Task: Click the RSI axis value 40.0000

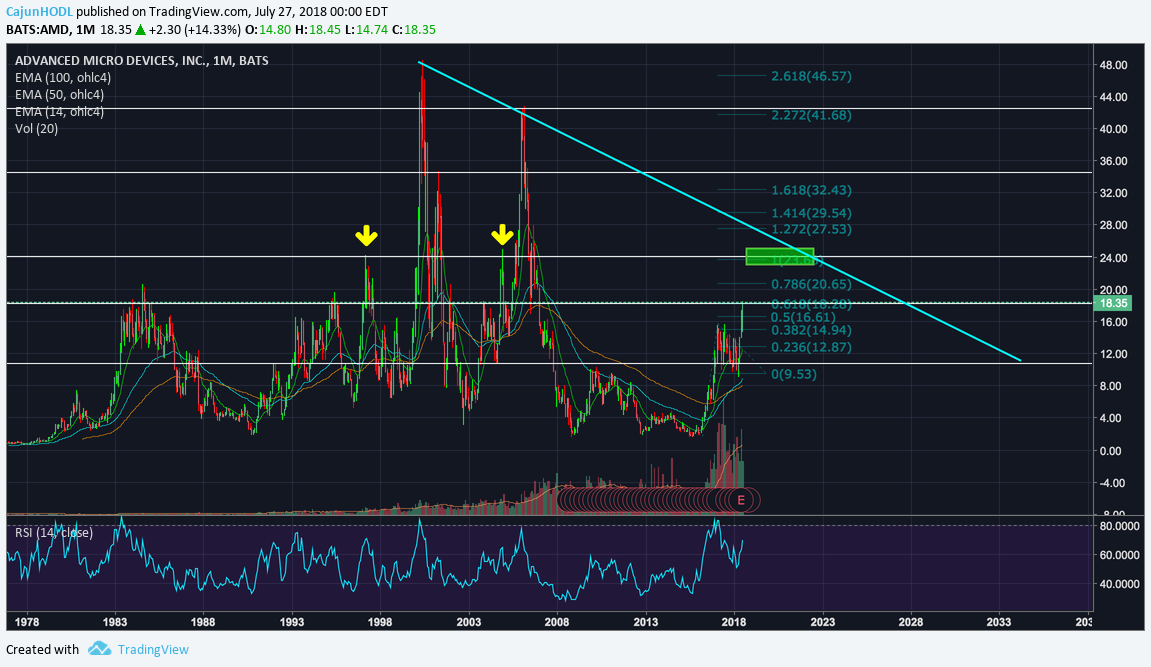Action: [x=1119, y=584]
